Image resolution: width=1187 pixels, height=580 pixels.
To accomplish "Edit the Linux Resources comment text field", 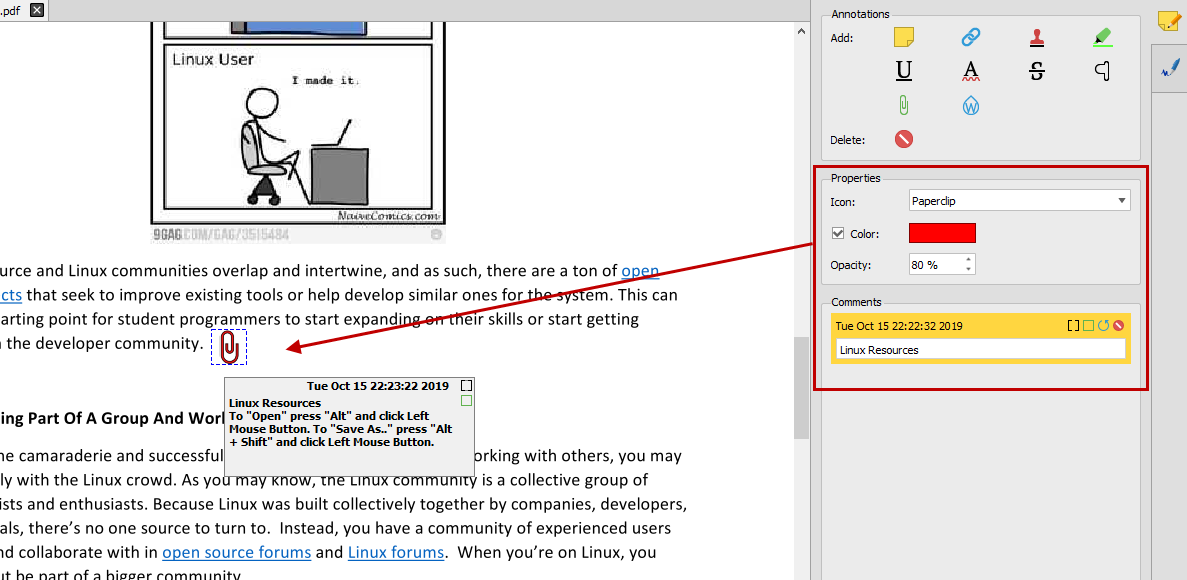I will (980, 349).
